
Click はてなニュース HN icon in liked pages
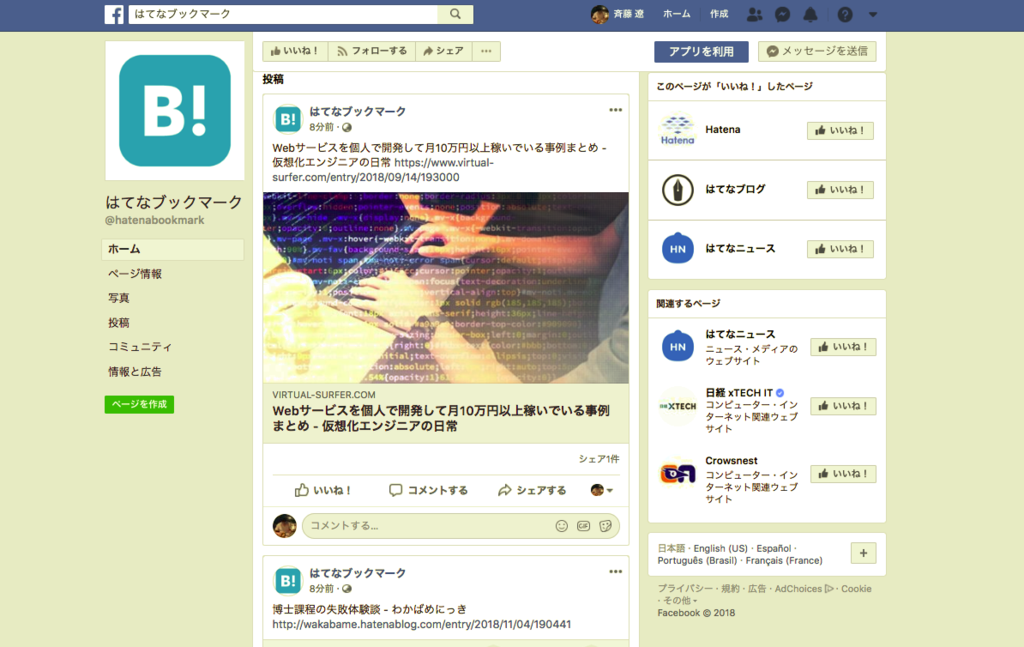677,249
